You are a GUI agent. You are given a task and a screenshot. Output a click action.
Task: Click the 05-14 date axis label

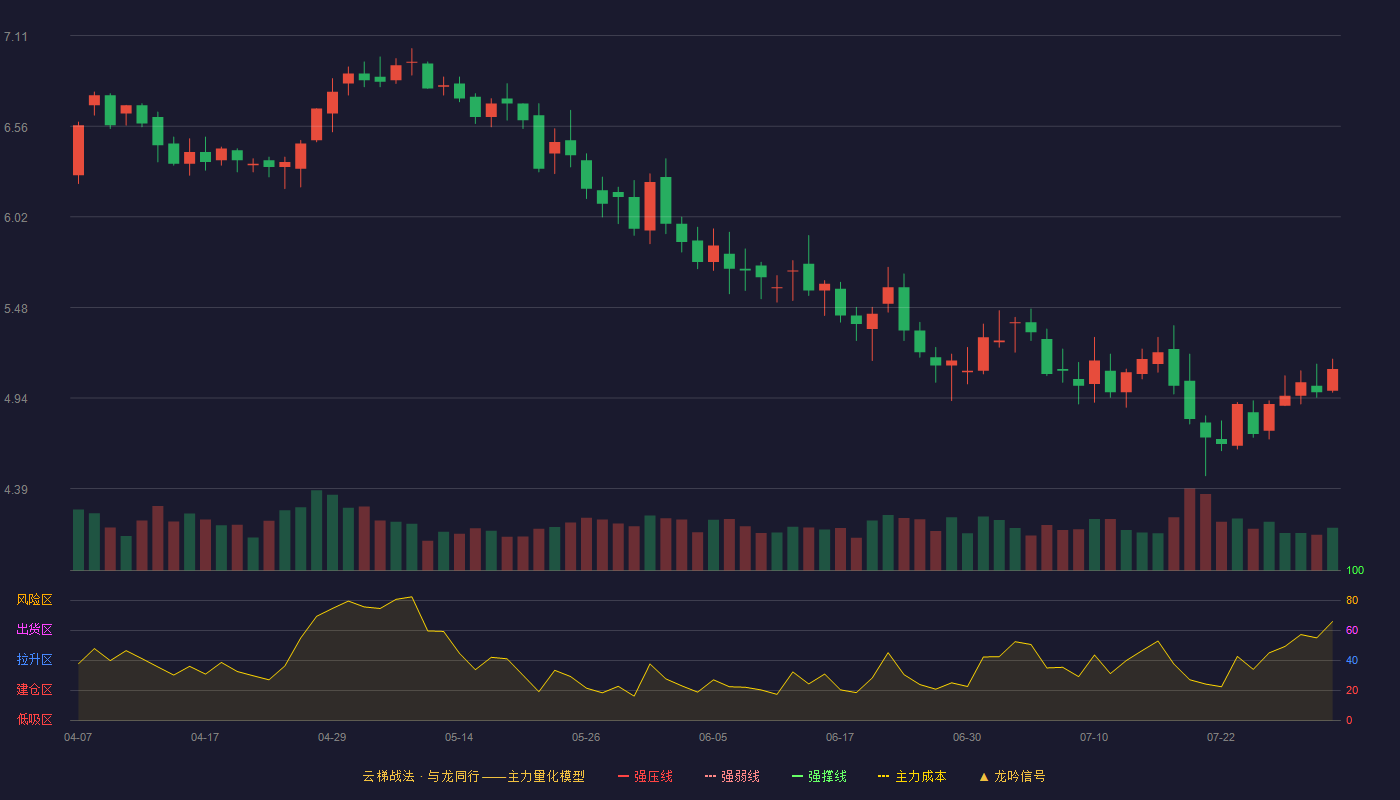pyautogui.click(x=459, y=737)
